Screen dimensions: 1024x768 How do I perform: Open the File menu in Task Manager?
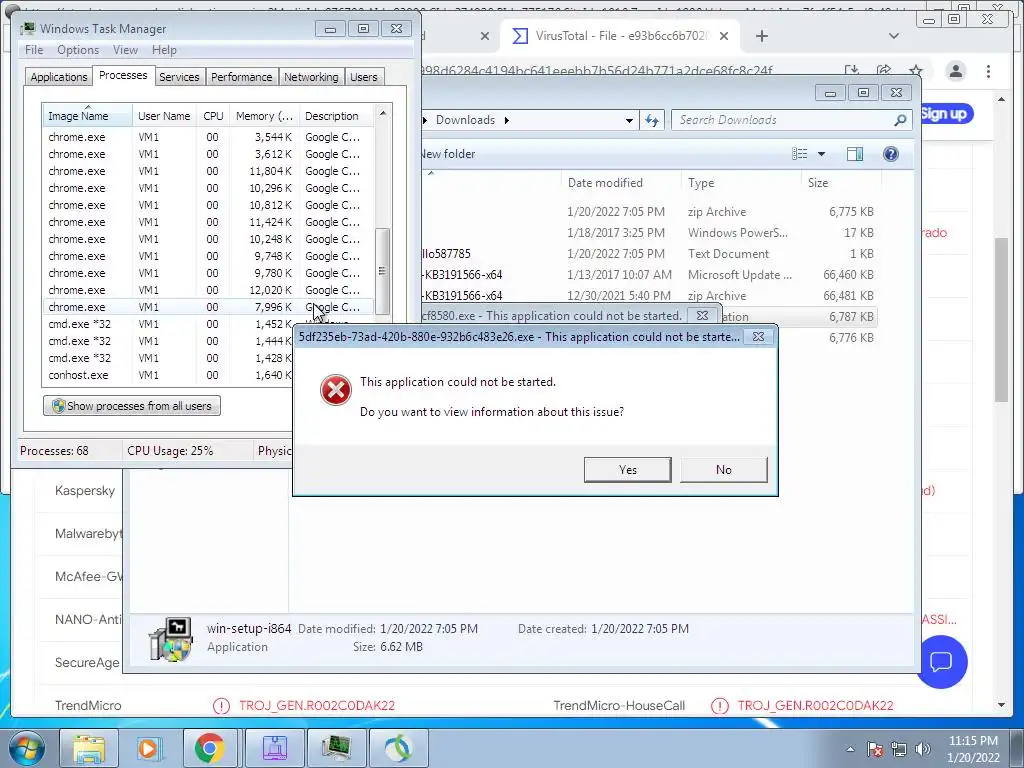34,50
